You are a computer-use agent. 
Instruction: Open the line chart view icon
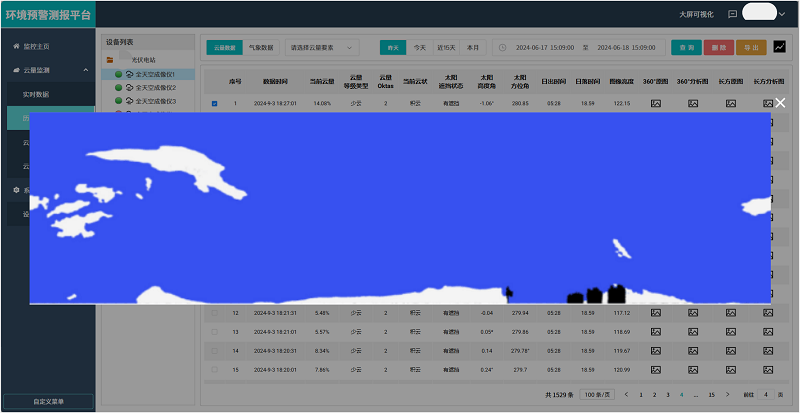780,47
